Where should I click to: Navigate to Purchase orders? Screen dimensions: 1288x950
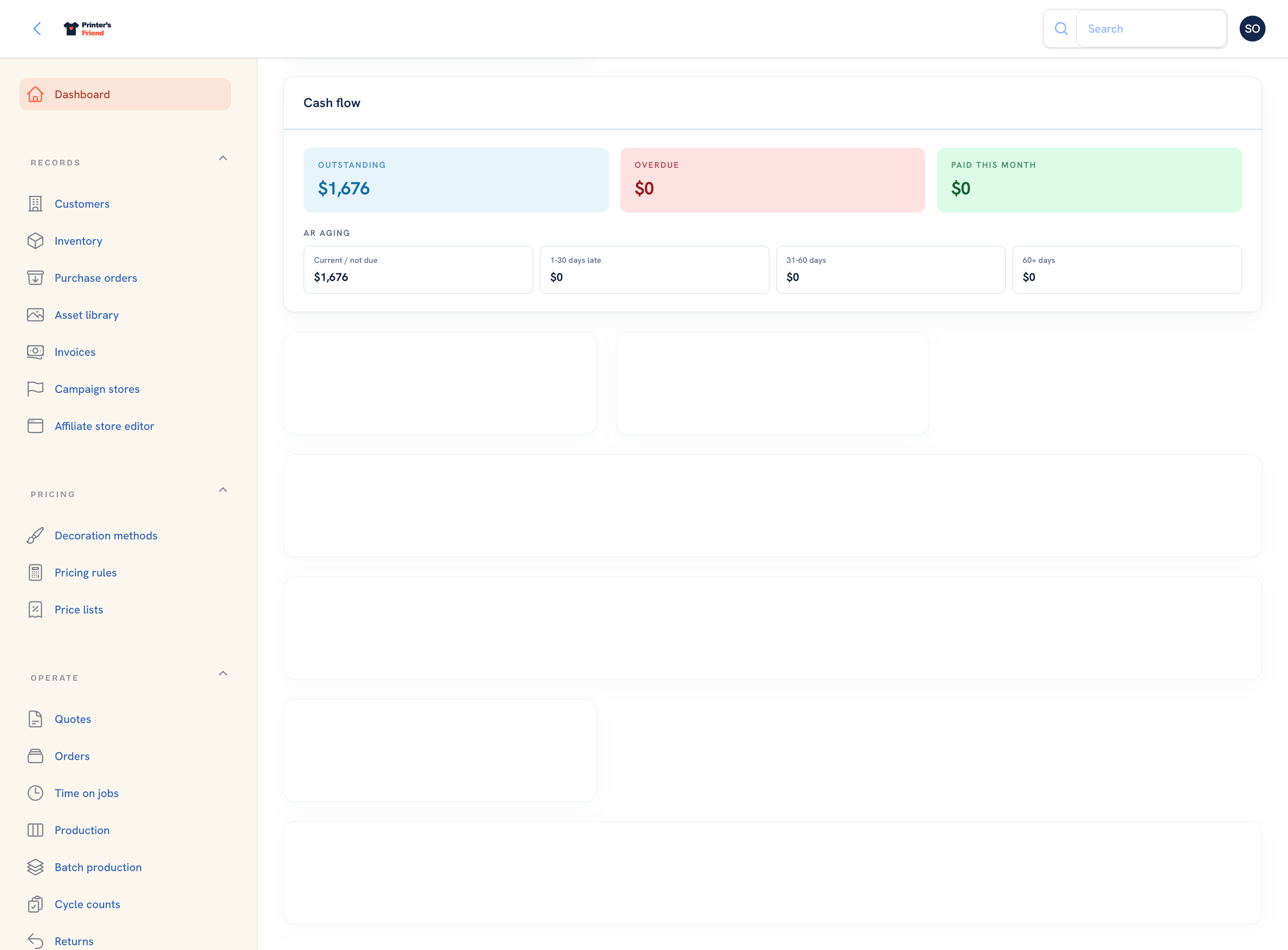[x=96, y=278]
